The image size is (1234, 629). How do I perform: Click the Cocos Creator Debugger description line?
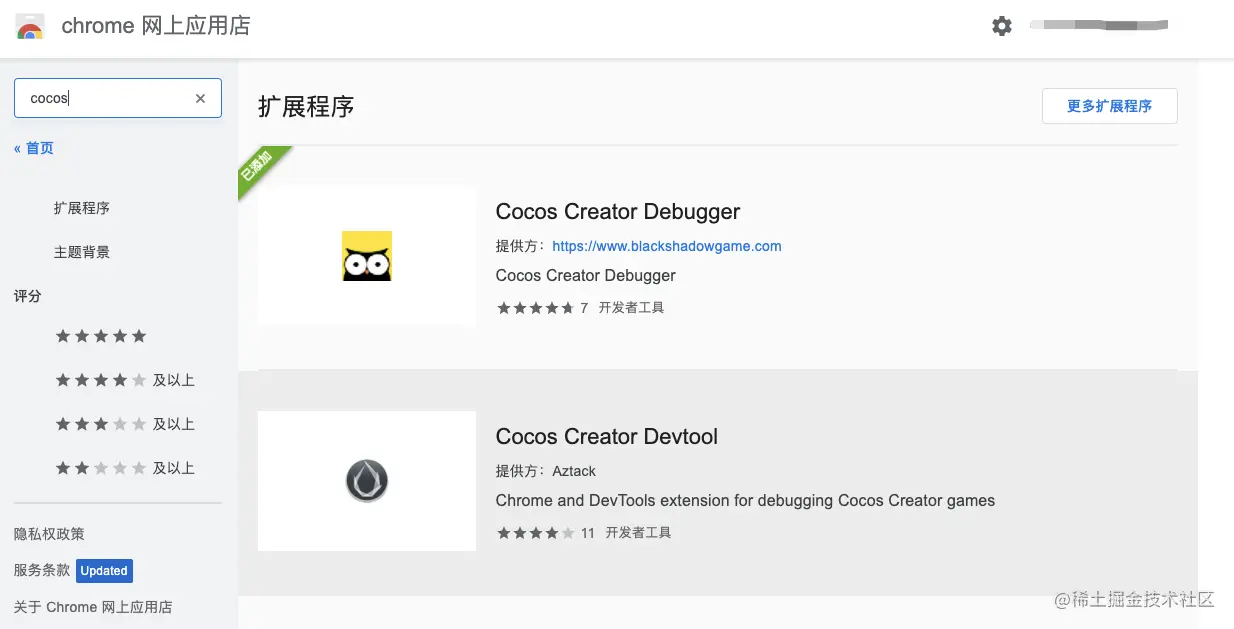586,275
